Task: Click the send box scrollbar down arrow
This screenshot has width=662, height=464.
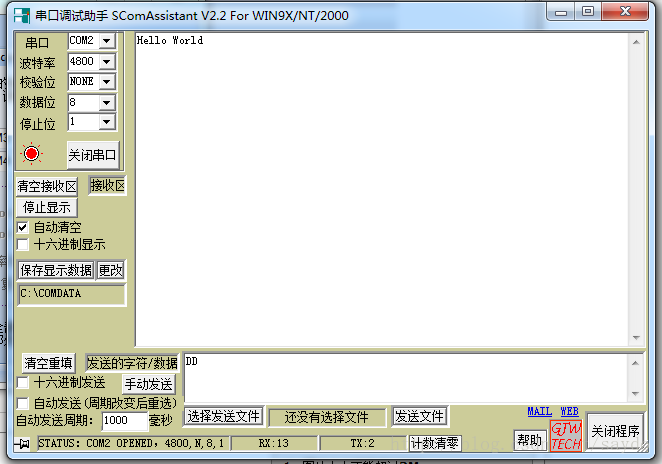Action: (635, 393)
